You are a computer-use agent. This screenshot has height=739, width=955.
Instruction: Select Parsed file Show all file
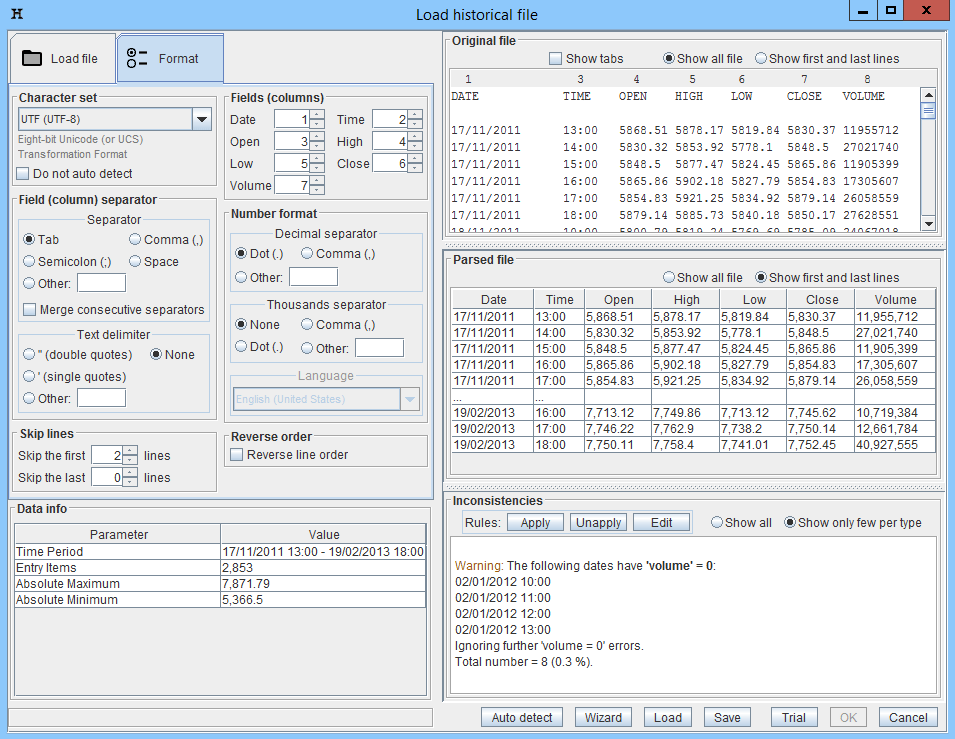click(x=669, y=277)
